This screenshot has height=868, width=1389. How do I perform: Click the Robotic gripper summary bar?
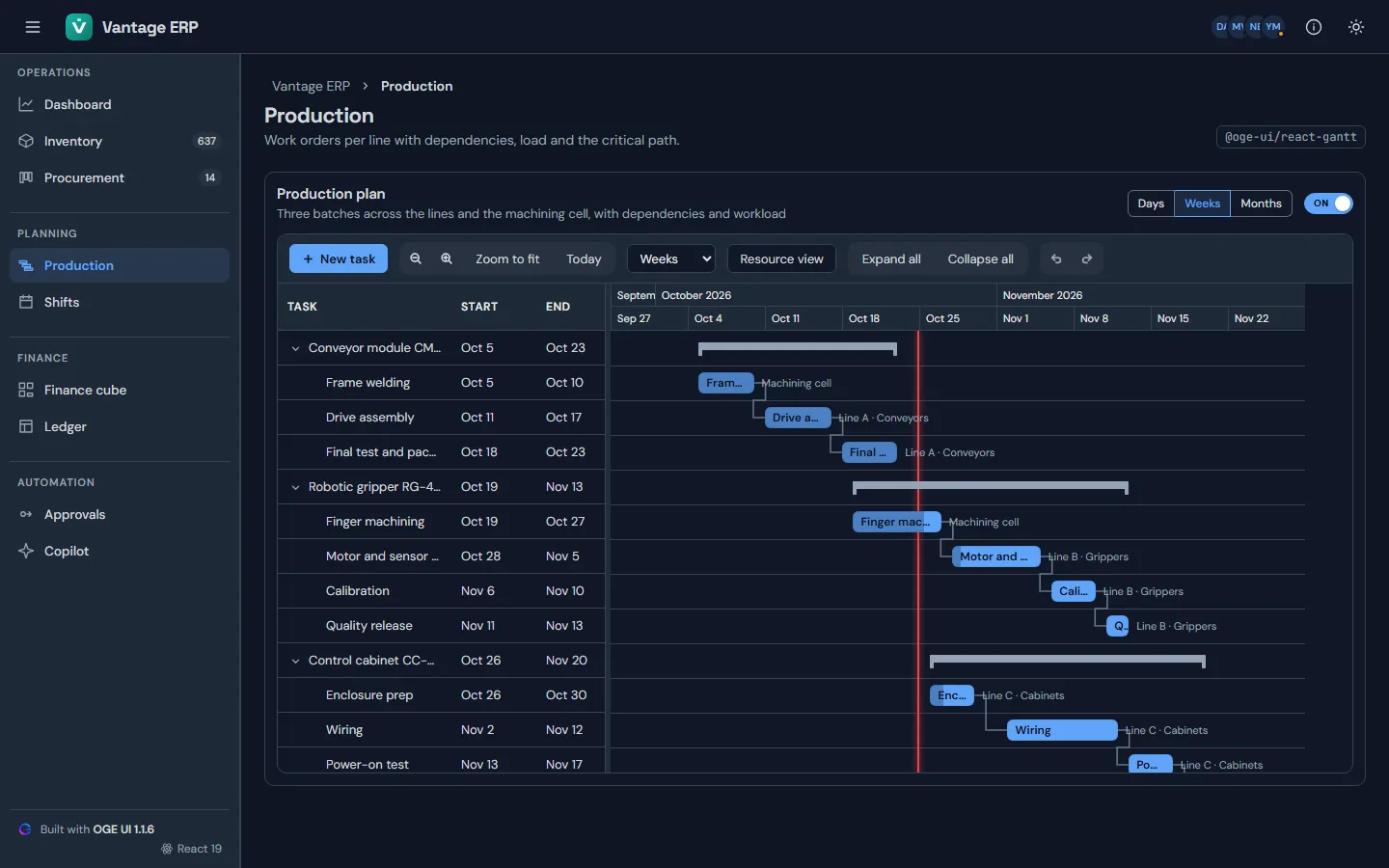991,486
